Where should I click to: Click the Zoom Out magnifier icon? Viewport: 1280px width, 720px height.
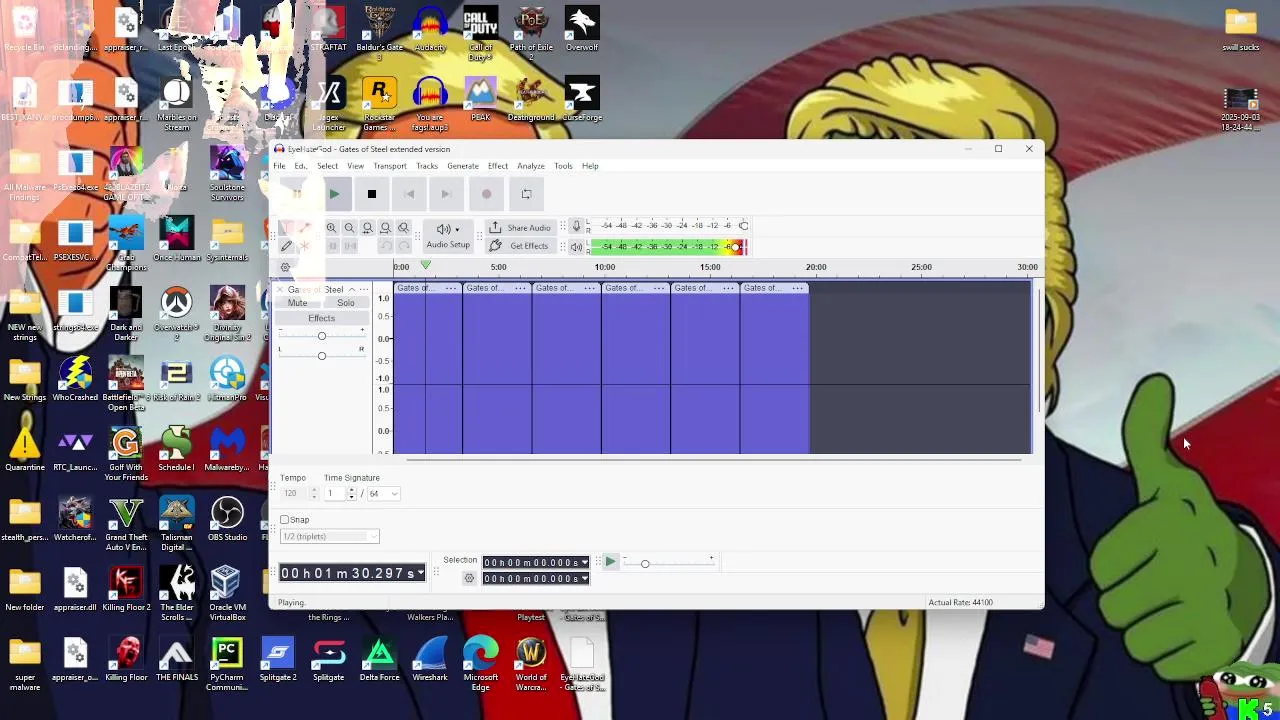(349, 228)
